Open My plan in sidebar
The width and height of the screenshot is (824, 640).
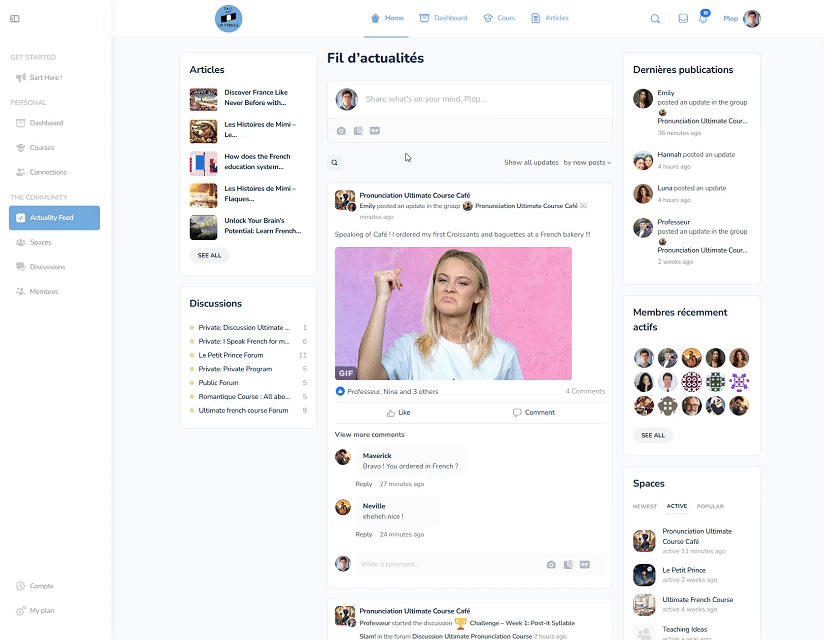tap(35, 611)
